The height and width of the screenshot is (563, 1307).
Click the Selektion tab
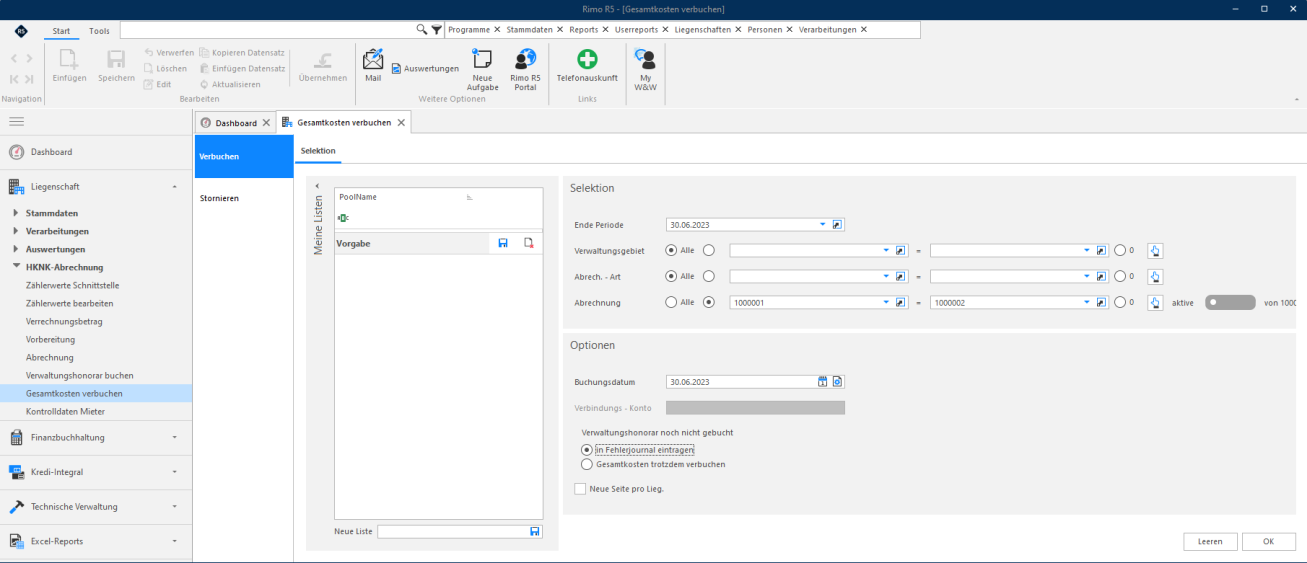(318, 150)
